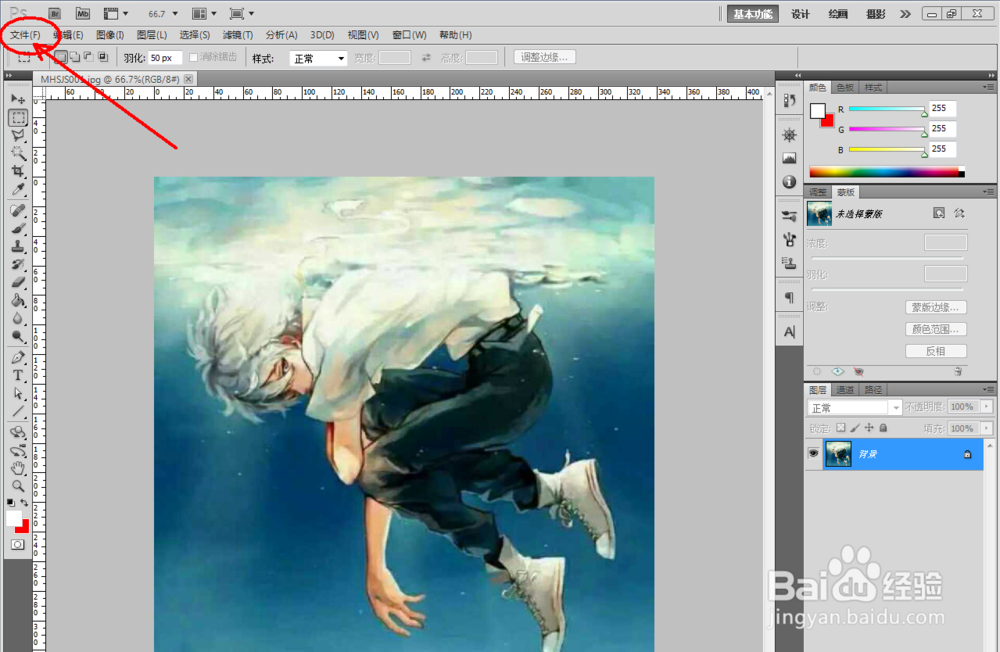Select the Pen tool

(18, 358)
